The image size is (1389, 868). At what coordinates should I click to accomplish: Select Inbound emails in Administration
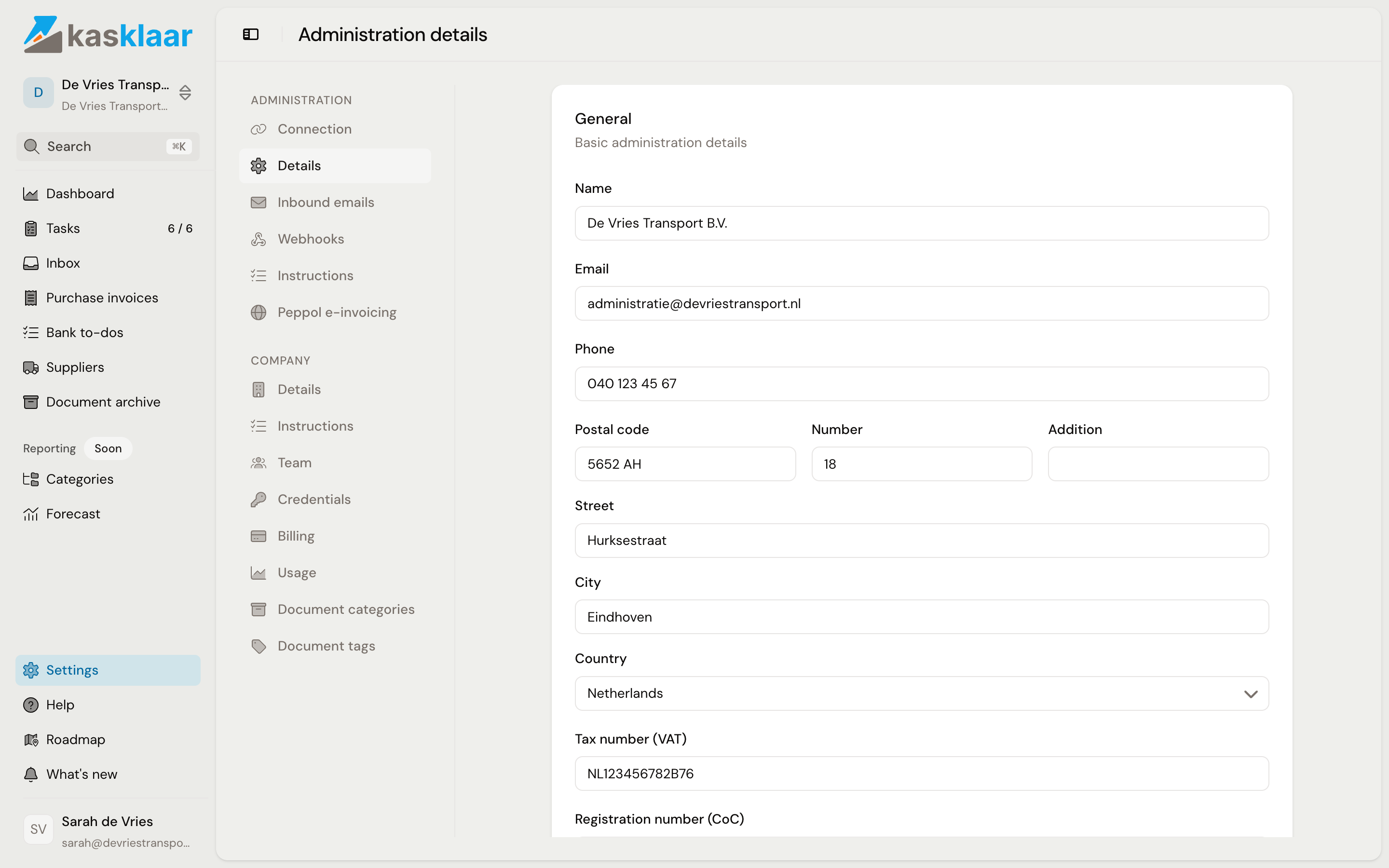click(x=335, y=202)
